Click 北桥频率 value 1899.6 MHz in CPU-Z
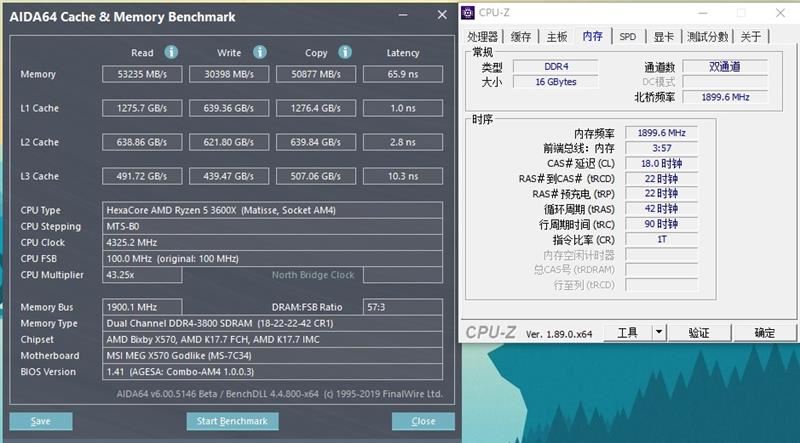 725,97
